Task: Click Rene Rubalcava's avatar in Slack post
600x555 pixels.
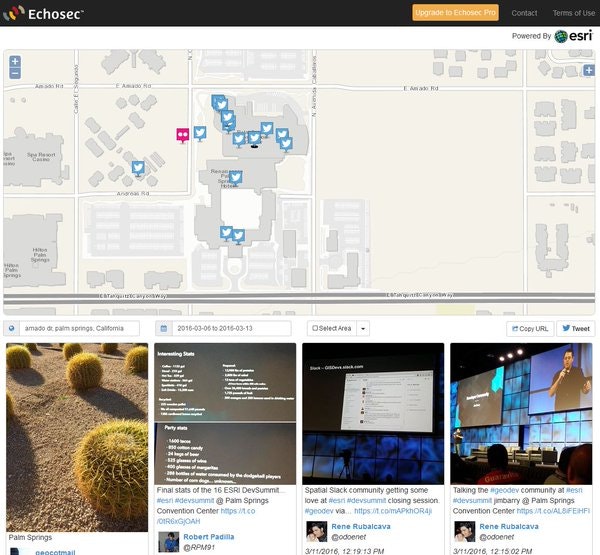Action: click(316, 531)
